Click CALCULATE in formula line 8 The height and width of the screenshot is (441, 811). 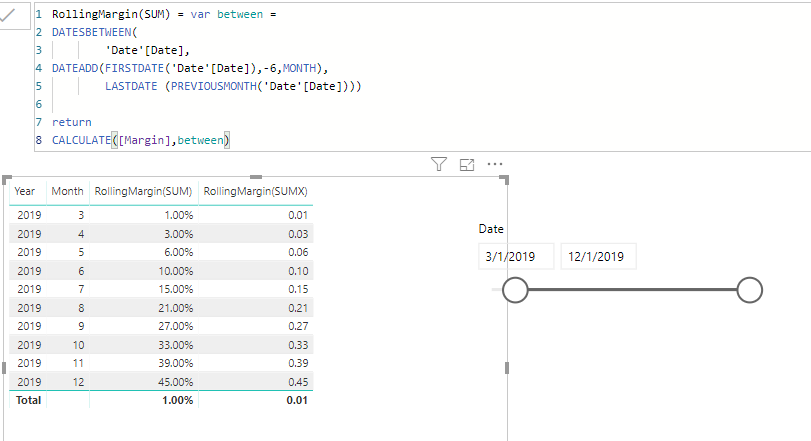(x=81, y=140)
